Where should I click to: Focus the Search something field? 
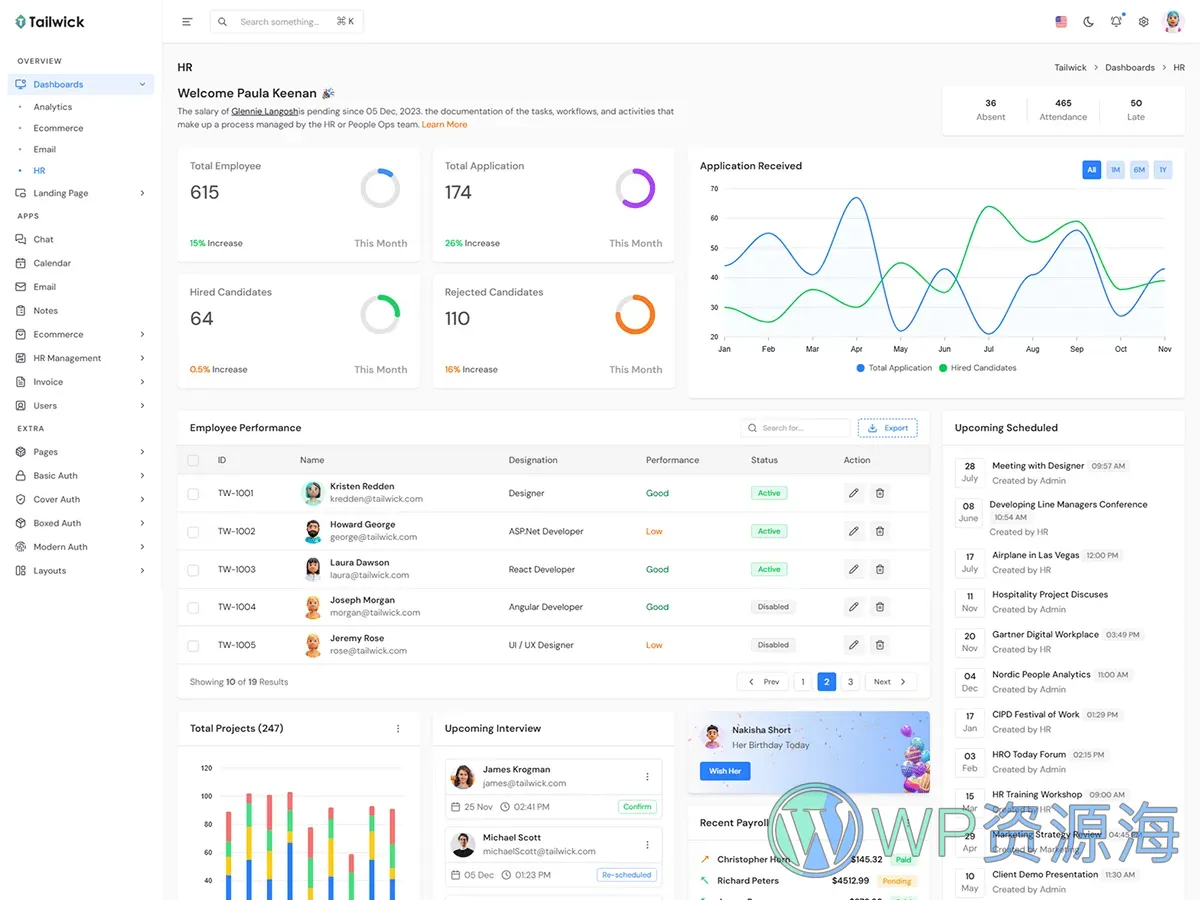pyautogui.click(x=280, y=22)
